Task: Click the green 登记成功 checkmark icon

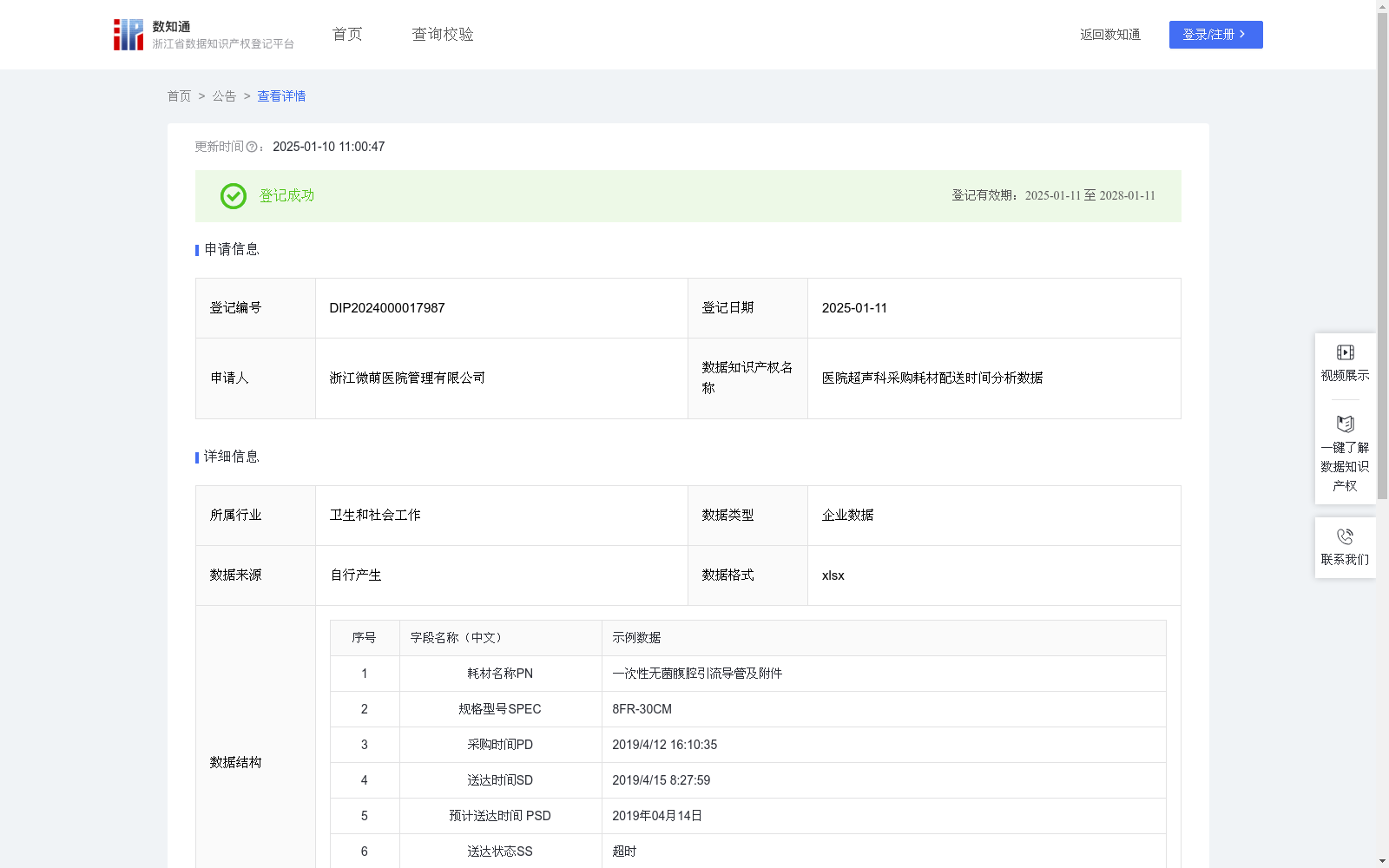Action: (x=233, y=196)
